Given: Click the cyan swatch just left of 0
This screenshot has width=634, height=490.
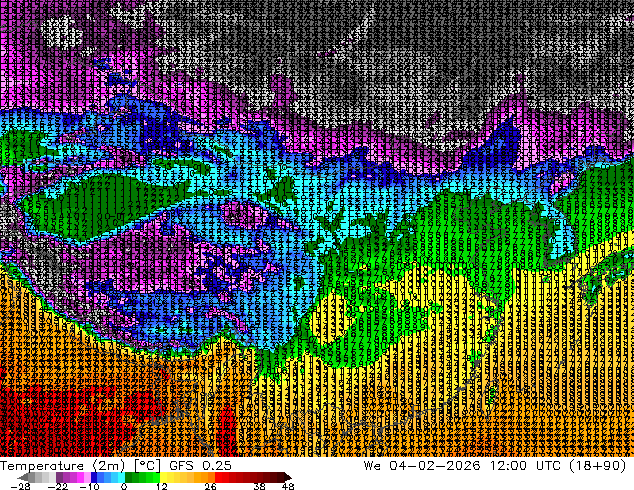Looking at the screenshot, I should (121, 477).
